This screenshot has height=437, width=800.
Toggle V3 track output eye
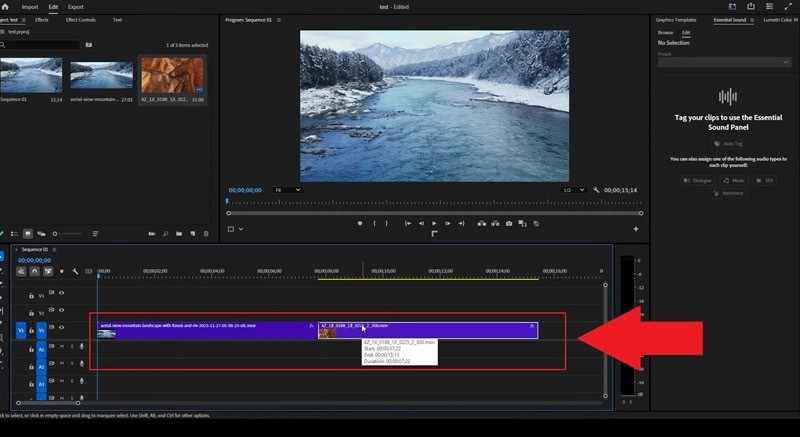(62, 293)
